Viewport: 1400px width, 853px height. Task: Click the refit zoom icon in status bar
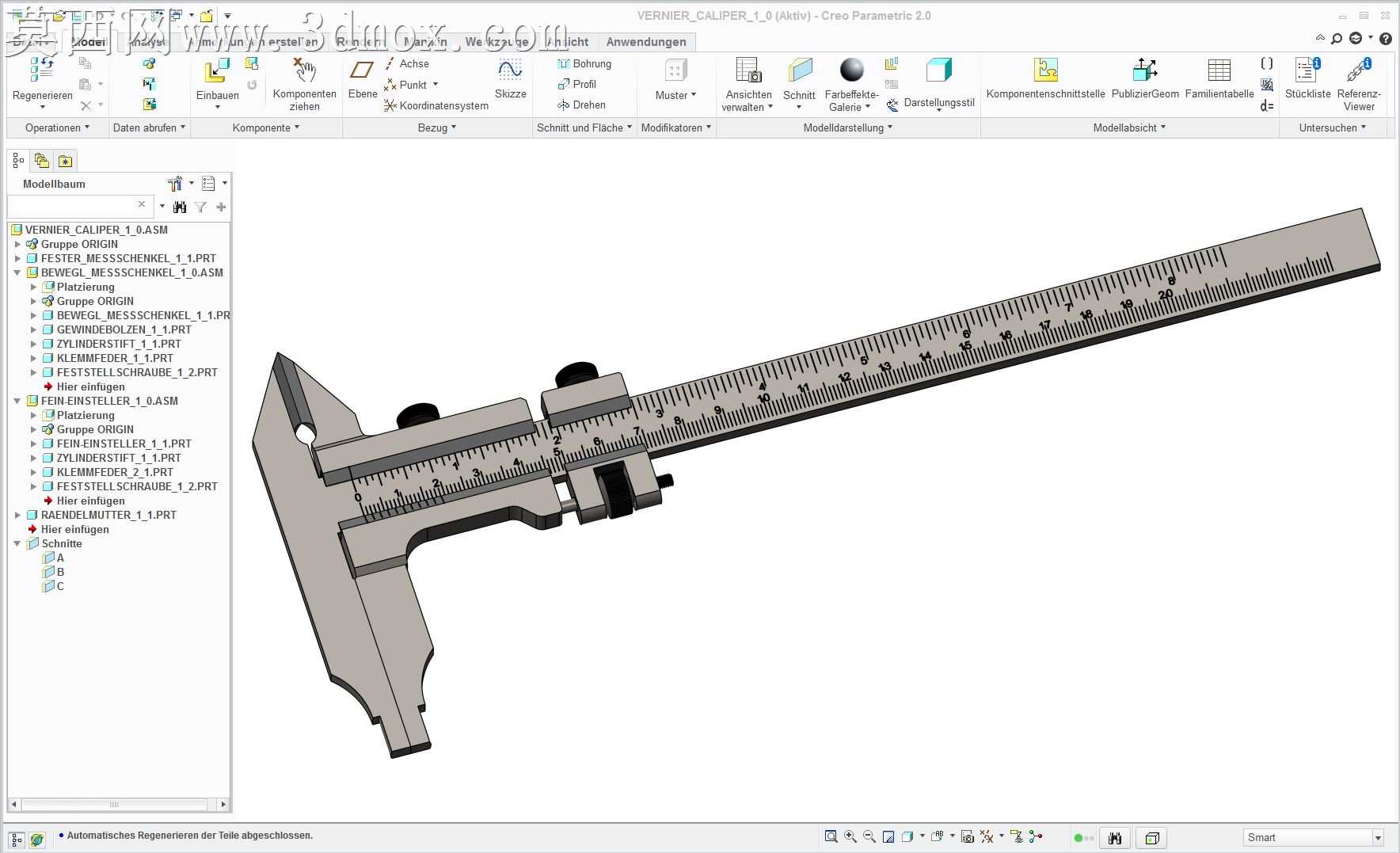coord(831,836)
